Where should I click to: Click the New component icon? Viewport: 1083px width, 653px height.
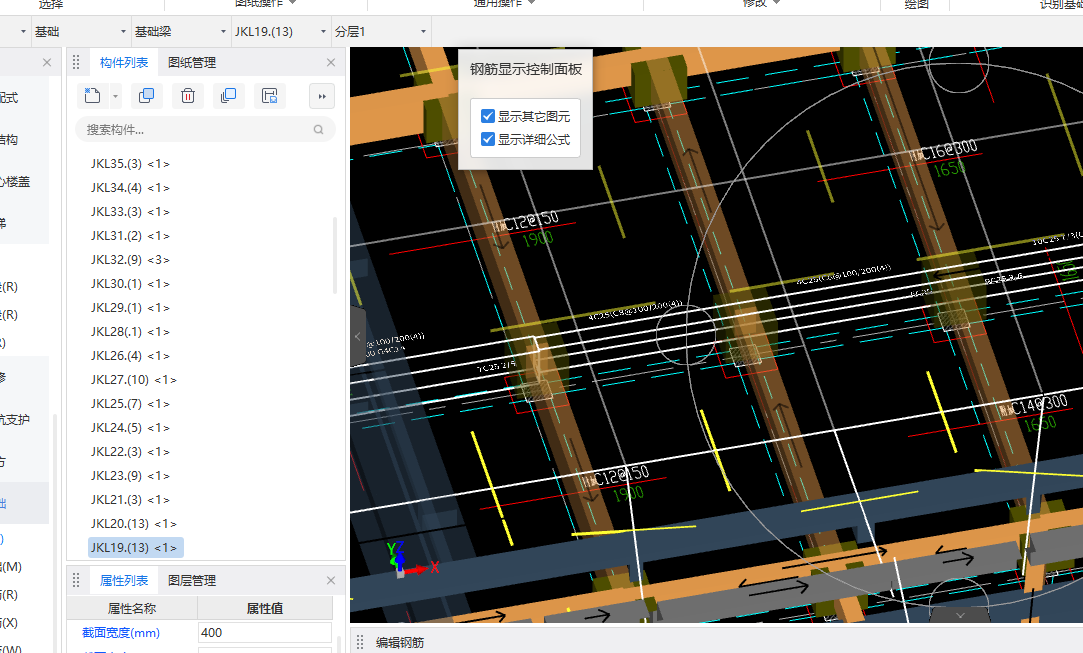coord(93,95)
